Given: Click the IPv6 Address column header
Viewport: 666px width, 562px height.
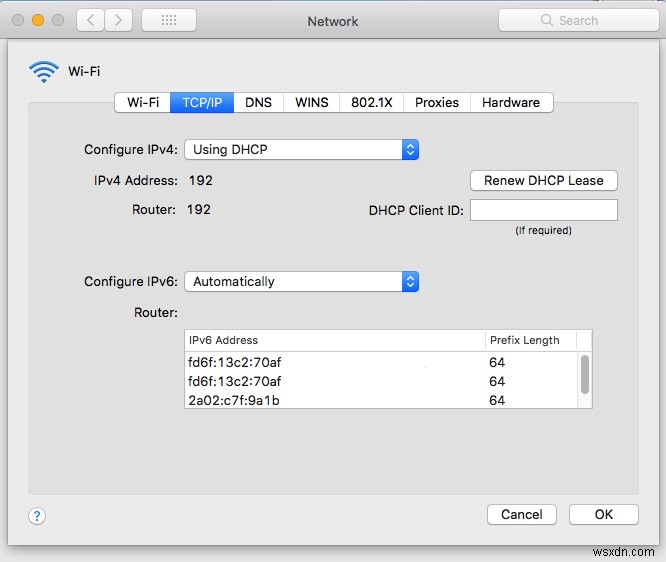Looking at the screenshot, I should pos(335,340).
